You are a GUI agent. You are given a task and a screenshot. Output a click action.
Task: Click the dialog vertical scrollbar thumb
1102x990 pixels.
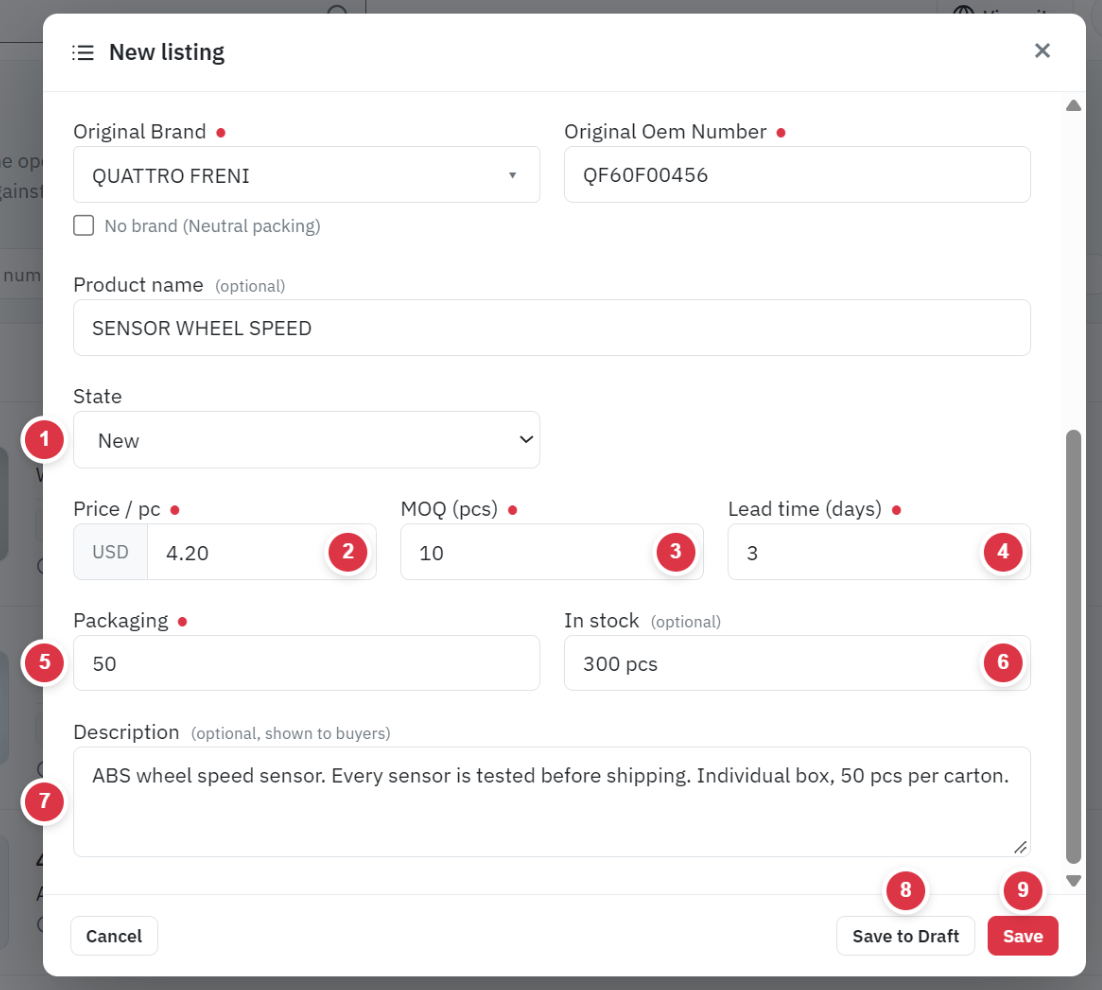pyautogui.click(x=1073, y=646)
